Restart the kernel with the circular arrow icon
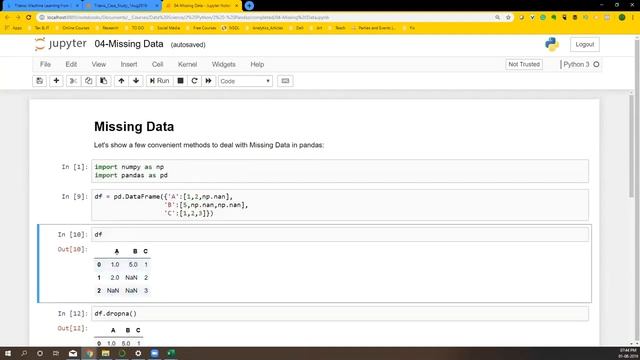Screen dimensions: 640x360 pyautogui.click(x=194, y=81)
